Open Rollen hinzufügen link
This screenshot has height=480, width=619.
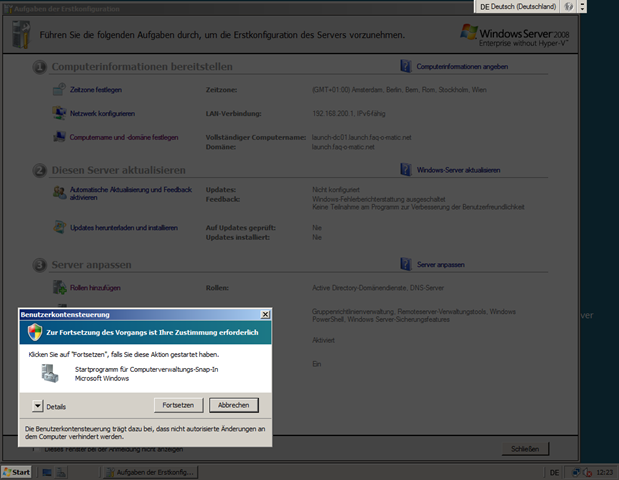95,288
